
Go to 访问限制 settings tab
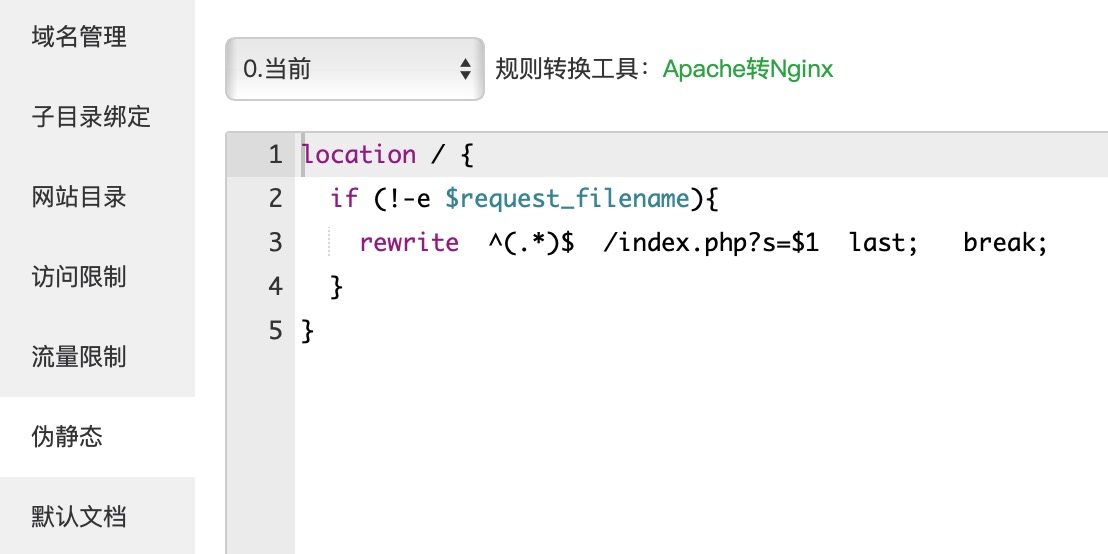coord(80,277)
